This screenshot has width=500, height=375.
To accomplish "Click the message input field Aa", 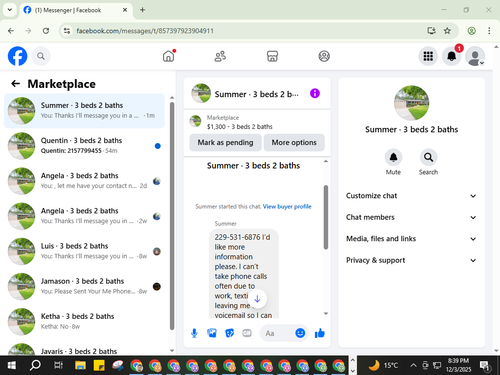I will 277,333.
